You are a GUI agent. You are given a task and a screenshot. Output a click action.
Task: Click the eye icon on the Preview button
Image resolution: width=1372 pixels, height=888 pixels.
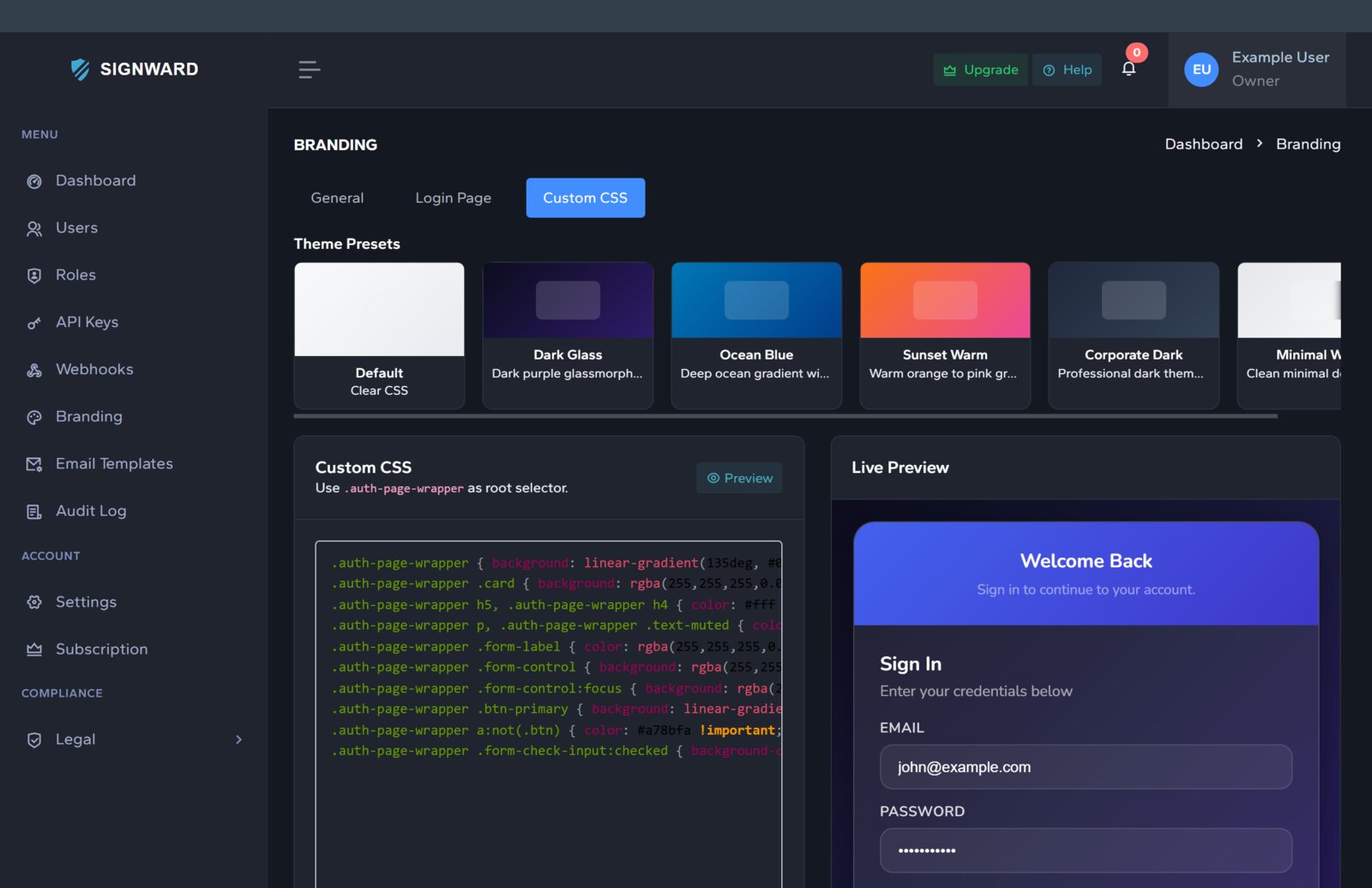coord(713,478)
